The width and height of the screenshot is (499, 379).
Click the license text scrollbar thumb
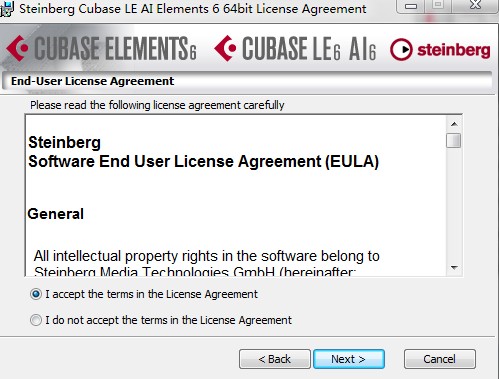[454, 140]
